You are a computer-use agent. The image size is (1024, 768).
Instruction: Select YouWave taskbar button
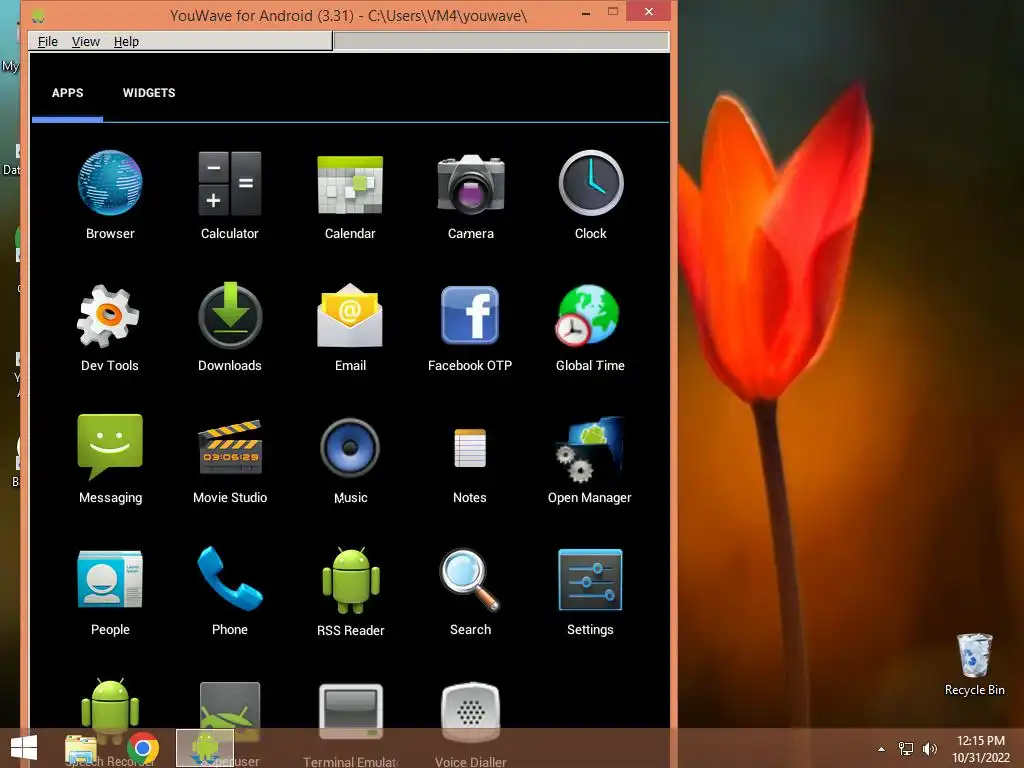[205, 748]
